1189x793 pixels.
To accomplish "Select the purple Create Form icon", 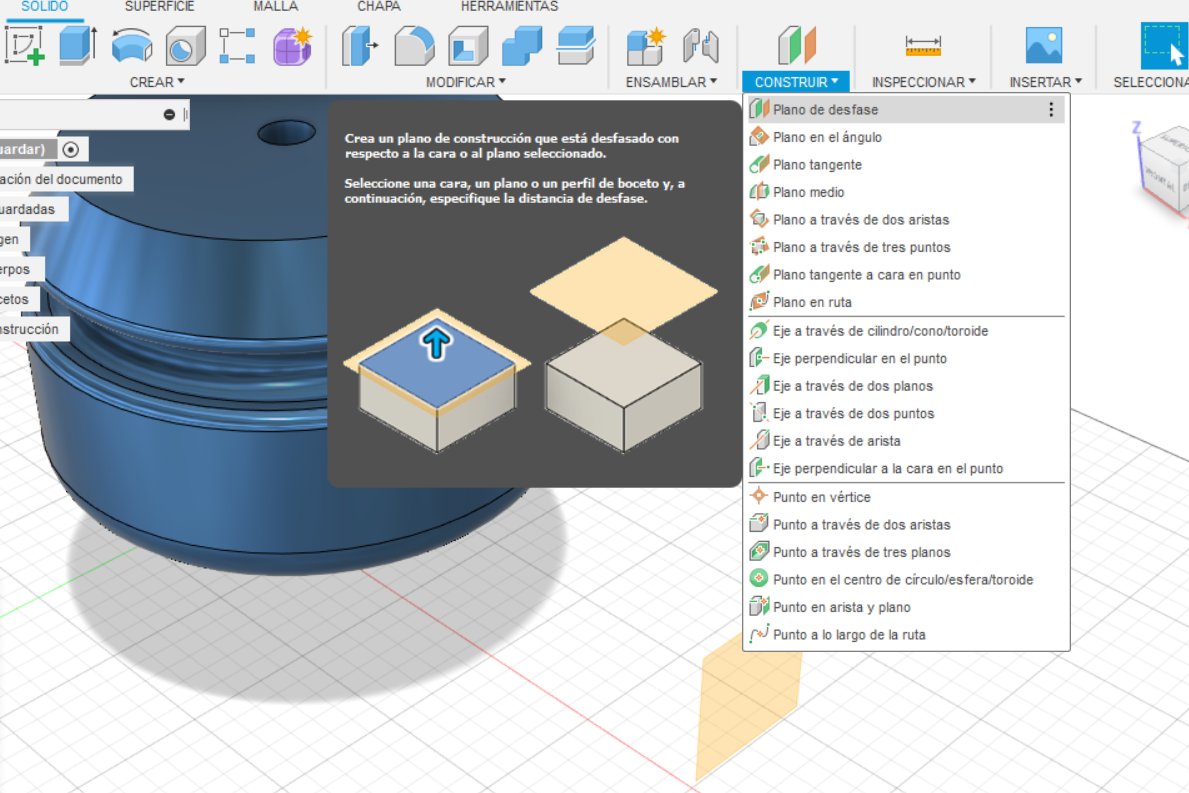I will click(x=293, y=45).
